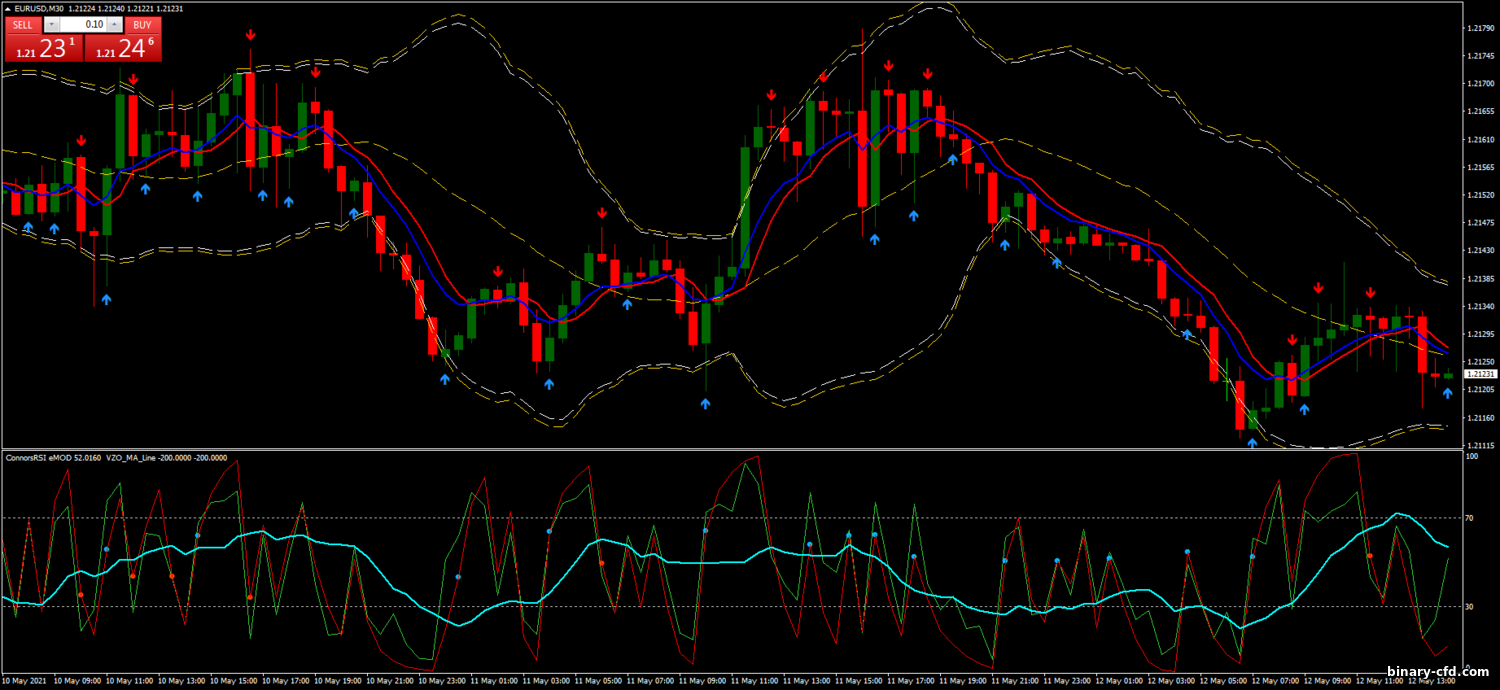Click the 1.21430 price scale label
This screenshot has height=690, width=1500.
tap(1479, 251)
